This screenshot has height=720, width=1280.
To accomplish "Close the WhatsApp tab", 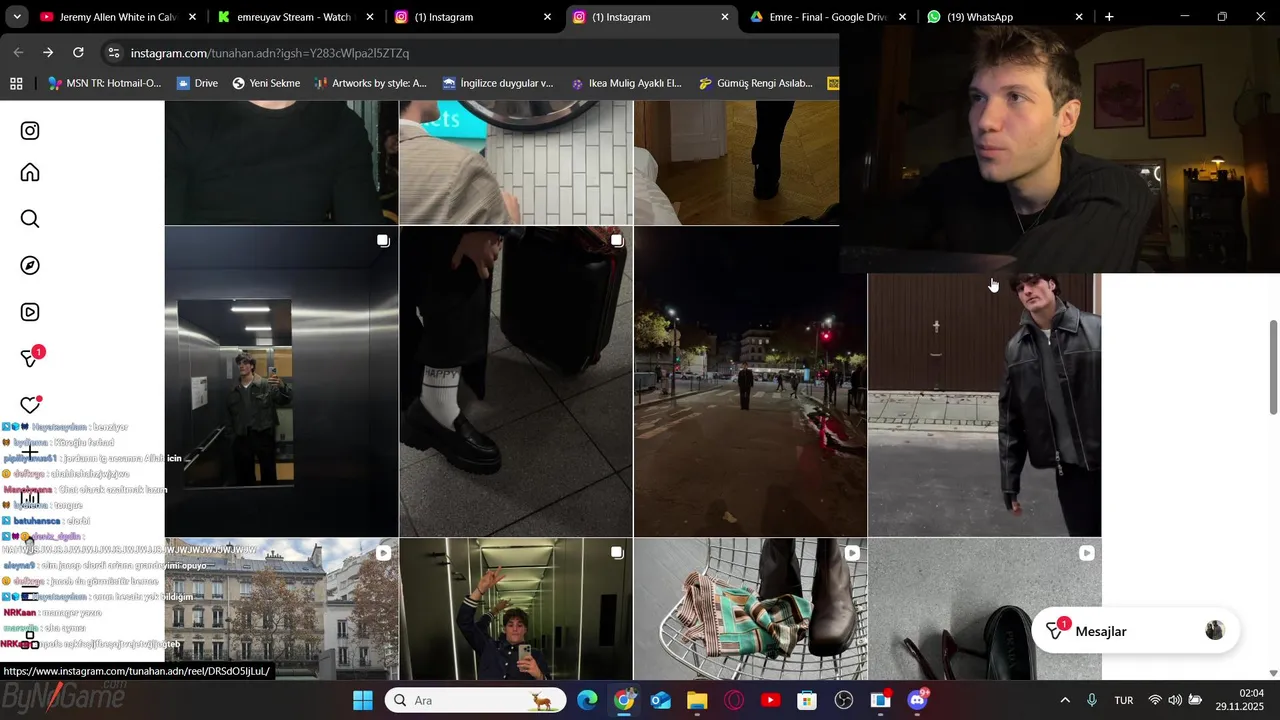I will (1078, 17).
